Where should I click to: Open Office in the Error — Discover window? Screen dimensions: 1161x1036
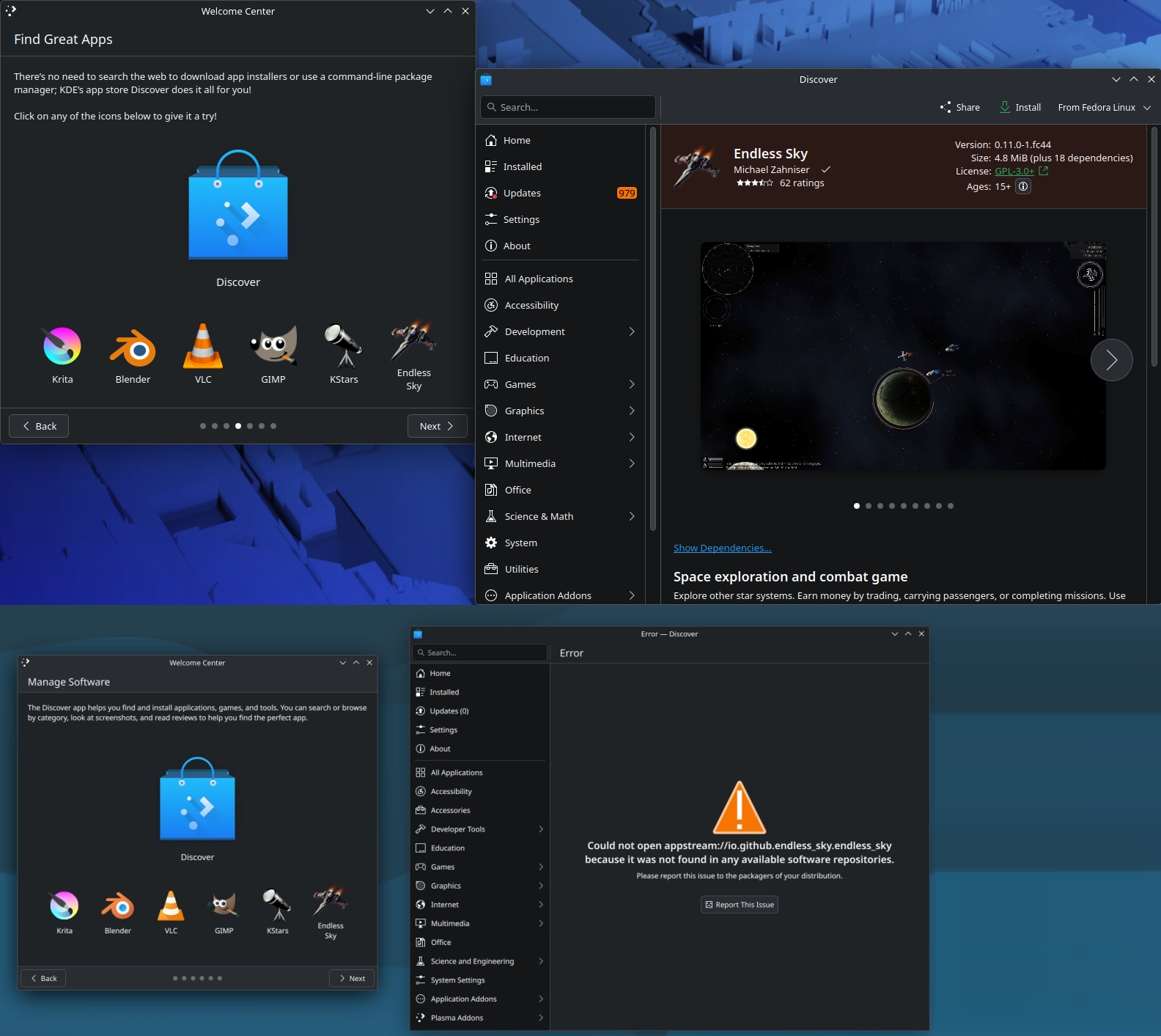tap(480, 942)
